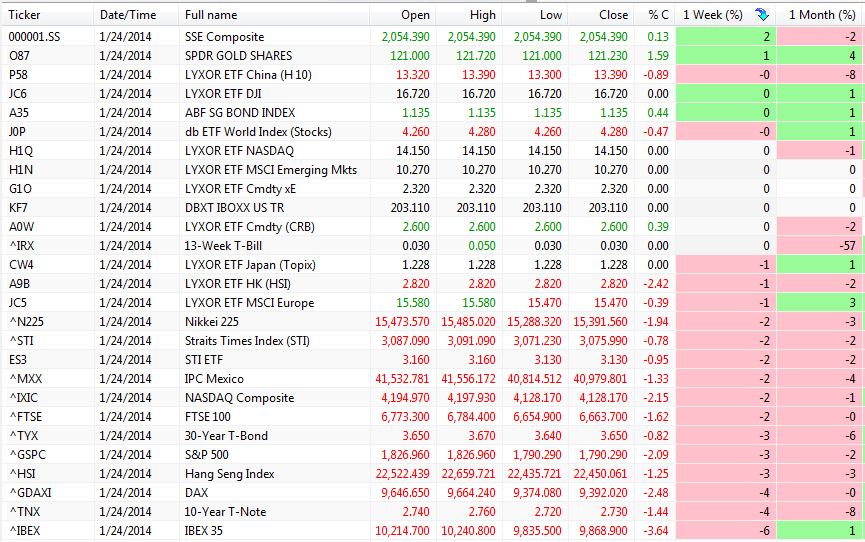This screenshot has height=542, width=865.
Task: Sort by the 1 Month (%) column header
Action: pos(822,15)
